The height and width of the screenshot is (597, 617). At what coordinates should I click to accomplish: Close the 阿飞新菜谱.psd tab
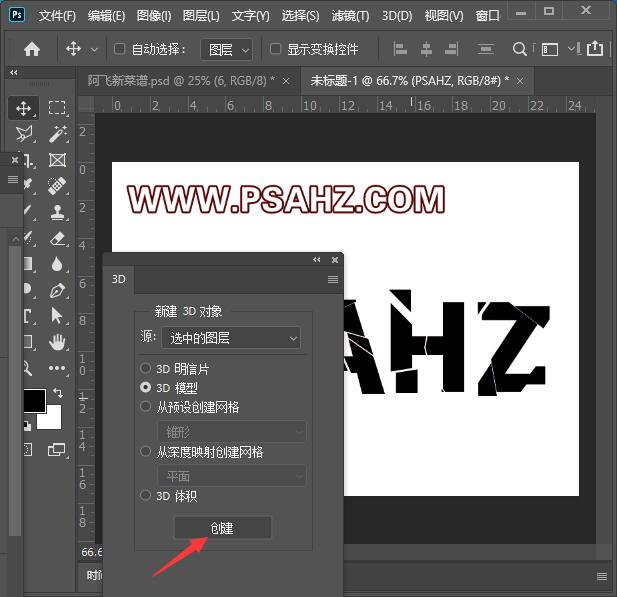point(286,81)
